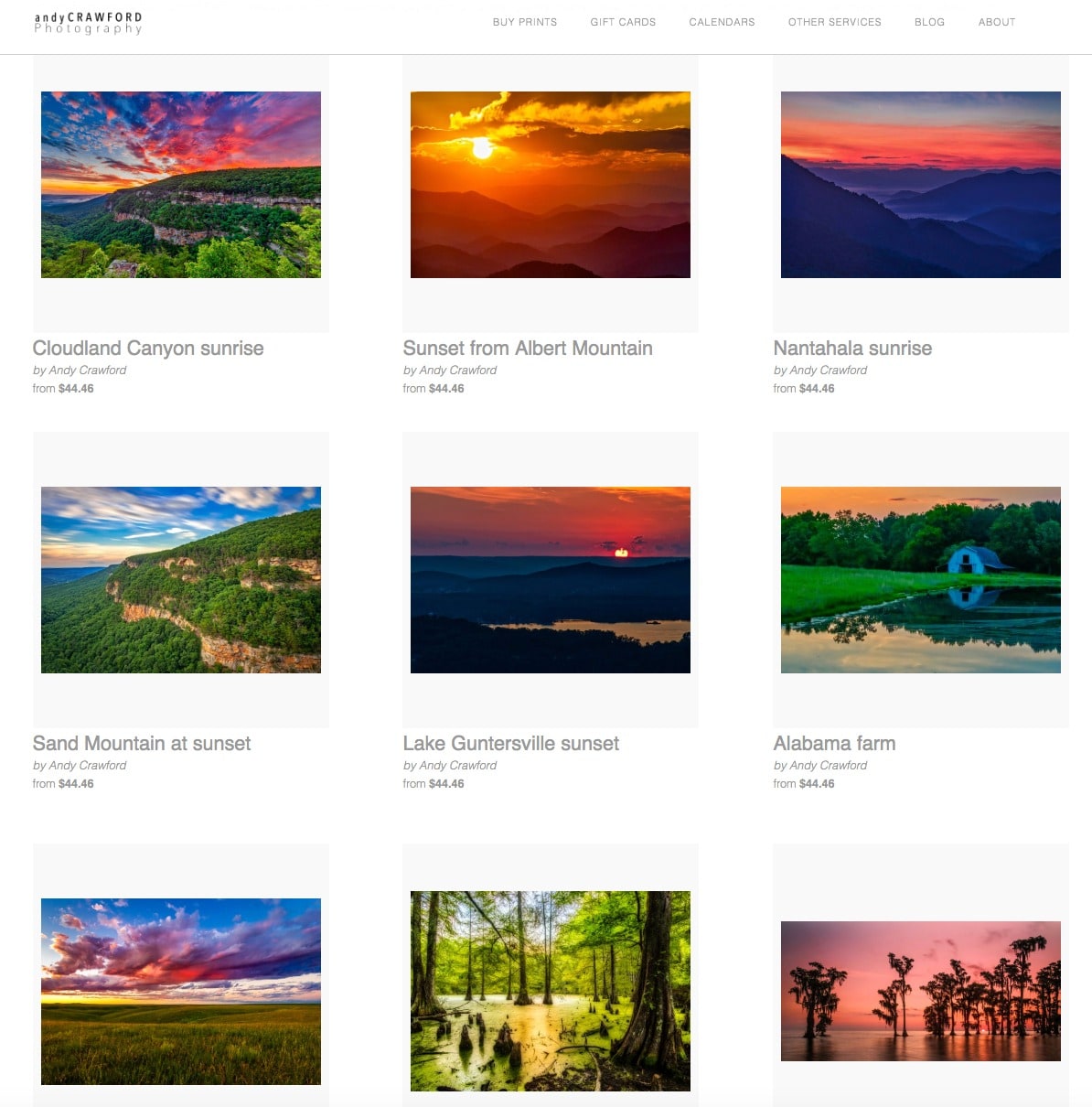The height and width of the screenshot is (1107, 1092).
Task: Click the Alabama farm title link
Action: (x=834, y=744)
